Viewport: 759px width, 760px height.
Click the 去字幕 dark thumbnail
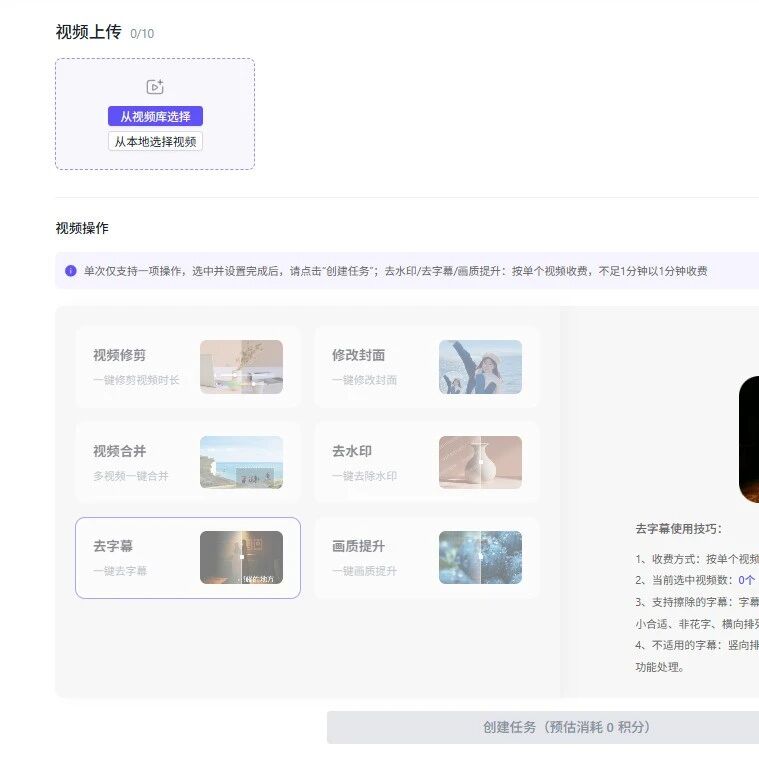pyautogui.click(x=241, y=557)
